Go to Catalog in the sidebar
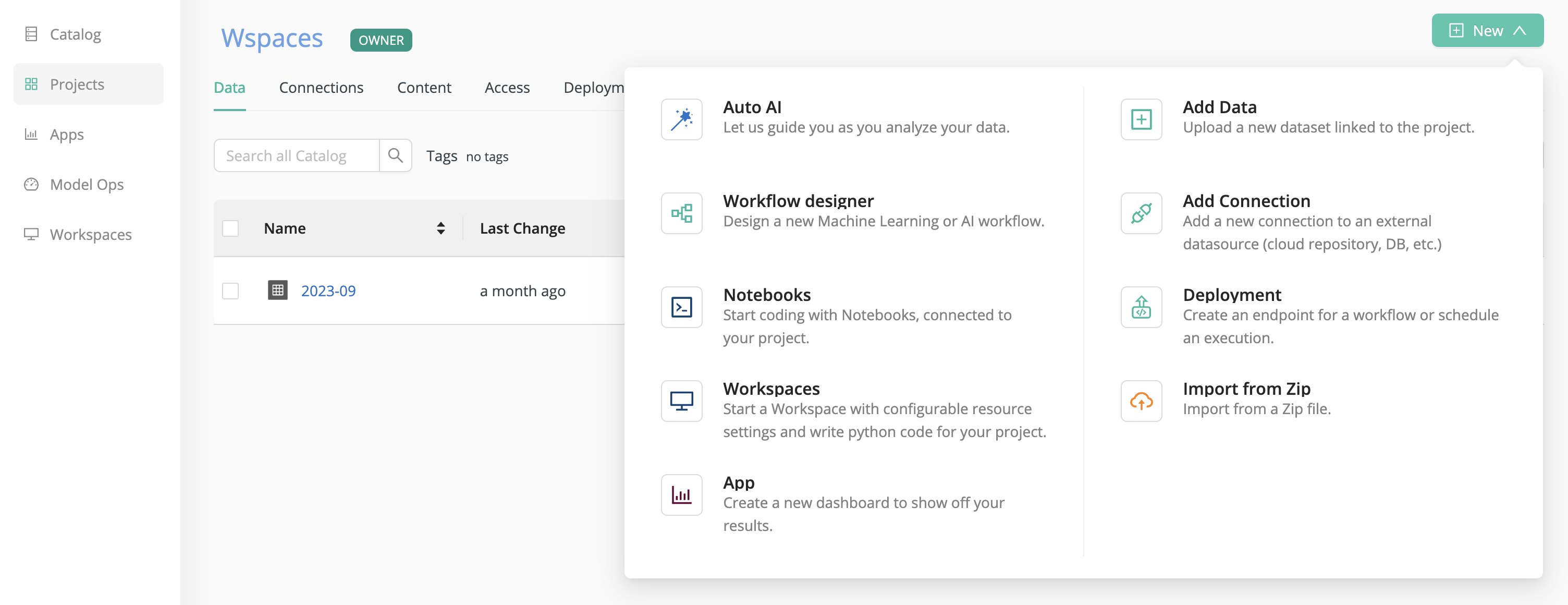 pyautogui.click(x=88, y=34)
